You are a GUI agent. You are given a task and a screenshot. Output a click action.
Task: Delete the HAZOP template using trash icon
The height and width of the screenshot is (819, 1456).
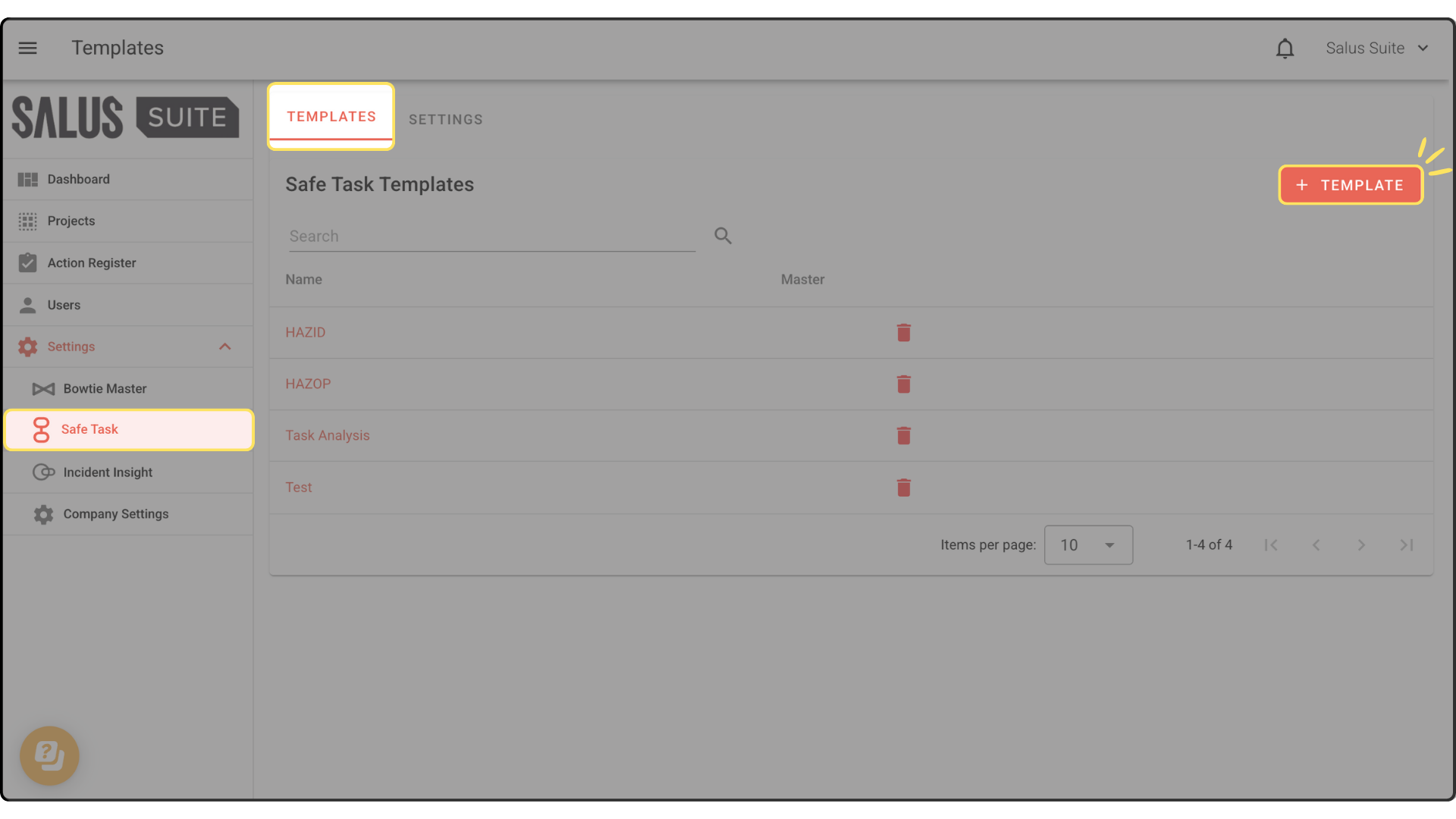pos(903,384)
